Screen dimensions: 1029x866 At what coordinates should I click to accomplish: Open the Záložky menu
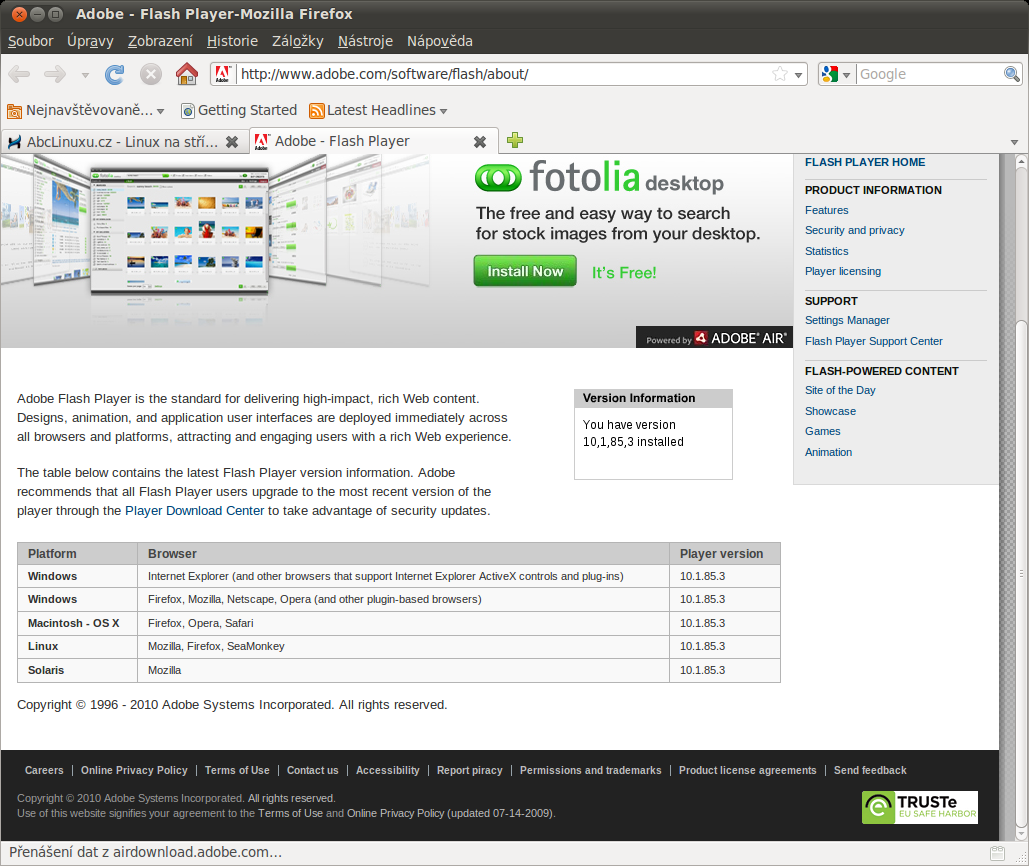[298, 41]
